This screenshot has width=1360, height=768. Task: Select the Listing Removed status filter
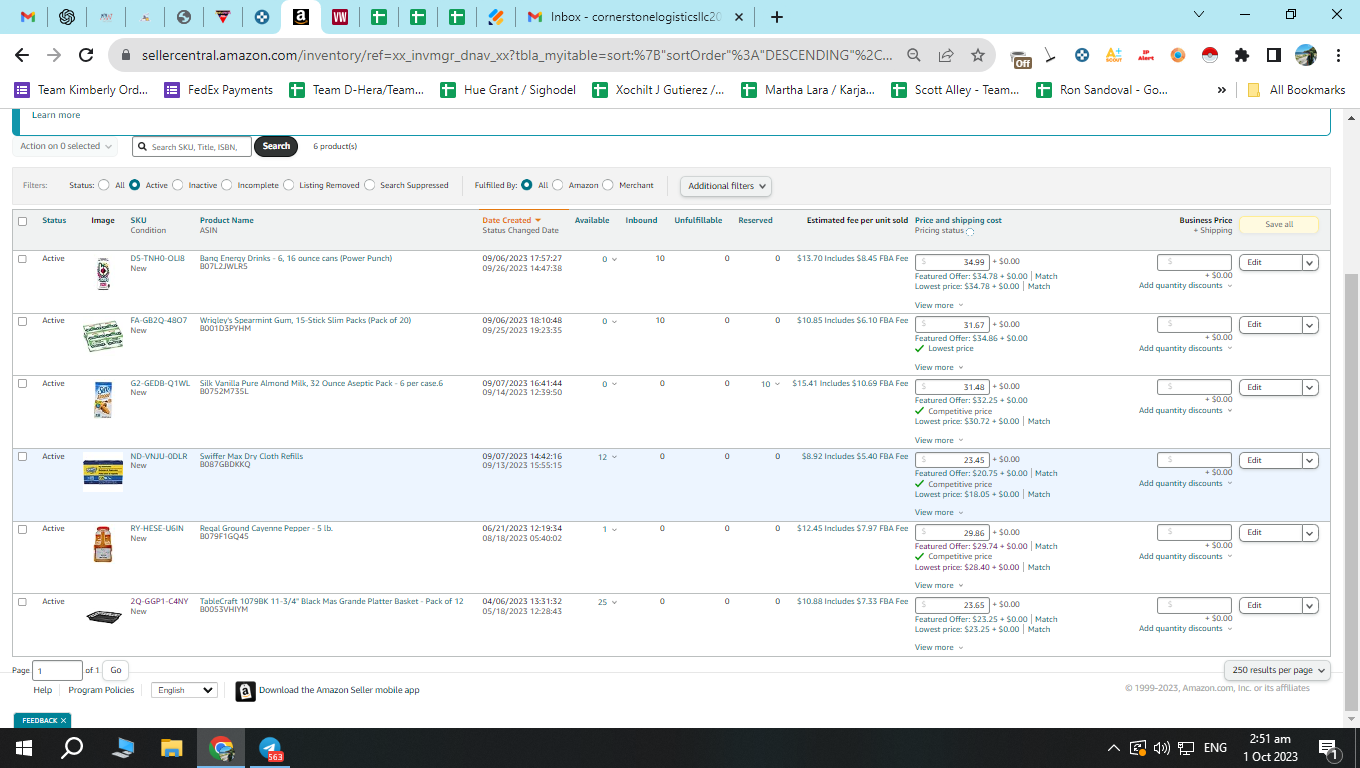pos(289,185)
